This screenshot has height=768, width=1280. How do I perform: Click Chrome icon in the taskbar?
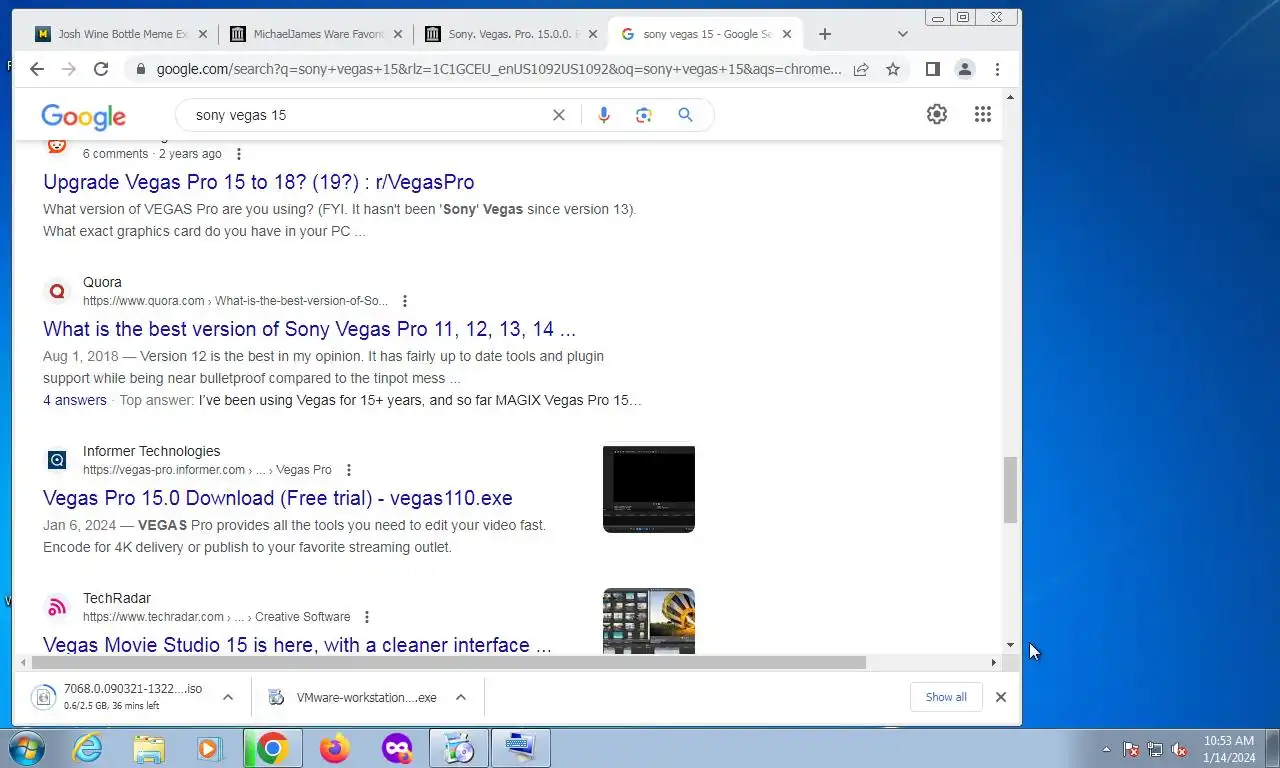272,748
